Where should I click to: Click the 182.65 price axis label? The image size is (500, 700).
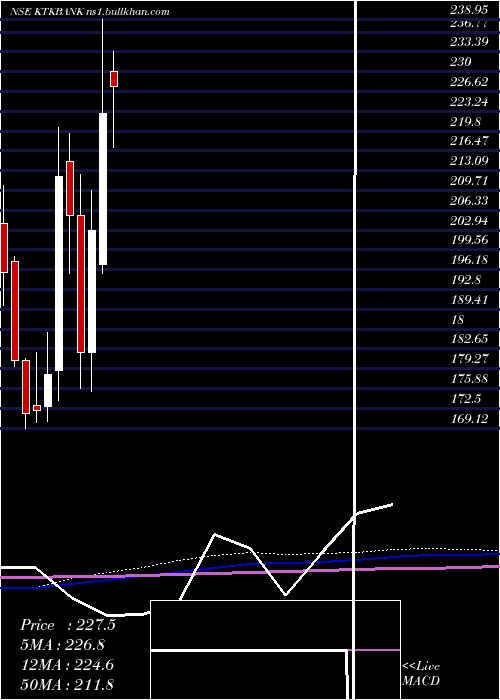(468, 340)
